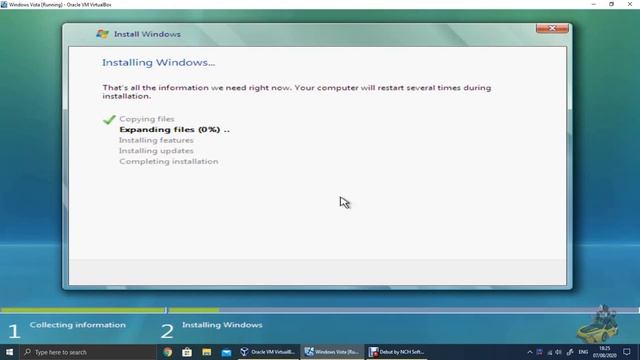The image size is (640, 360).
Task: Switch to Oracle VM VirtualBox Manager taskbar button
Action: pos(268,352)
